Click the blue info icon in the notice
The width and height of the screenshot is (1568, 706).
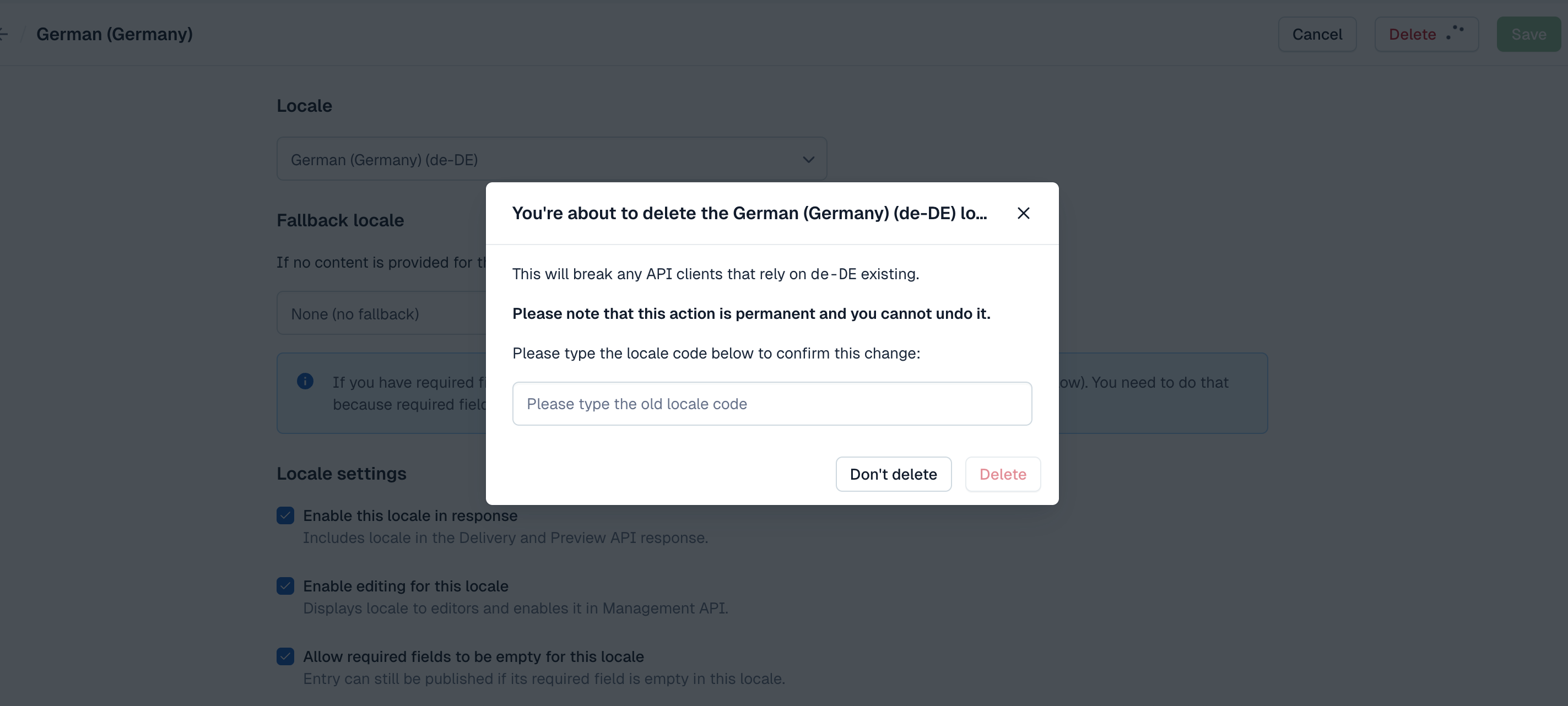coord(305,381)
